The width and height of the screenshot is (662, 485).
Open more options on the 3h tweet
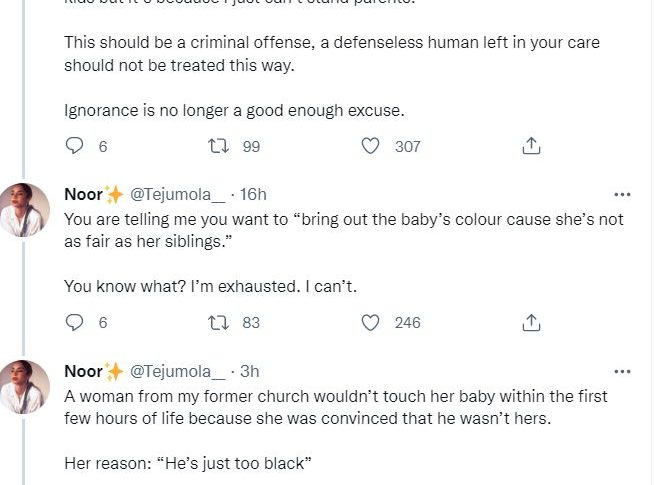point(622,371)
